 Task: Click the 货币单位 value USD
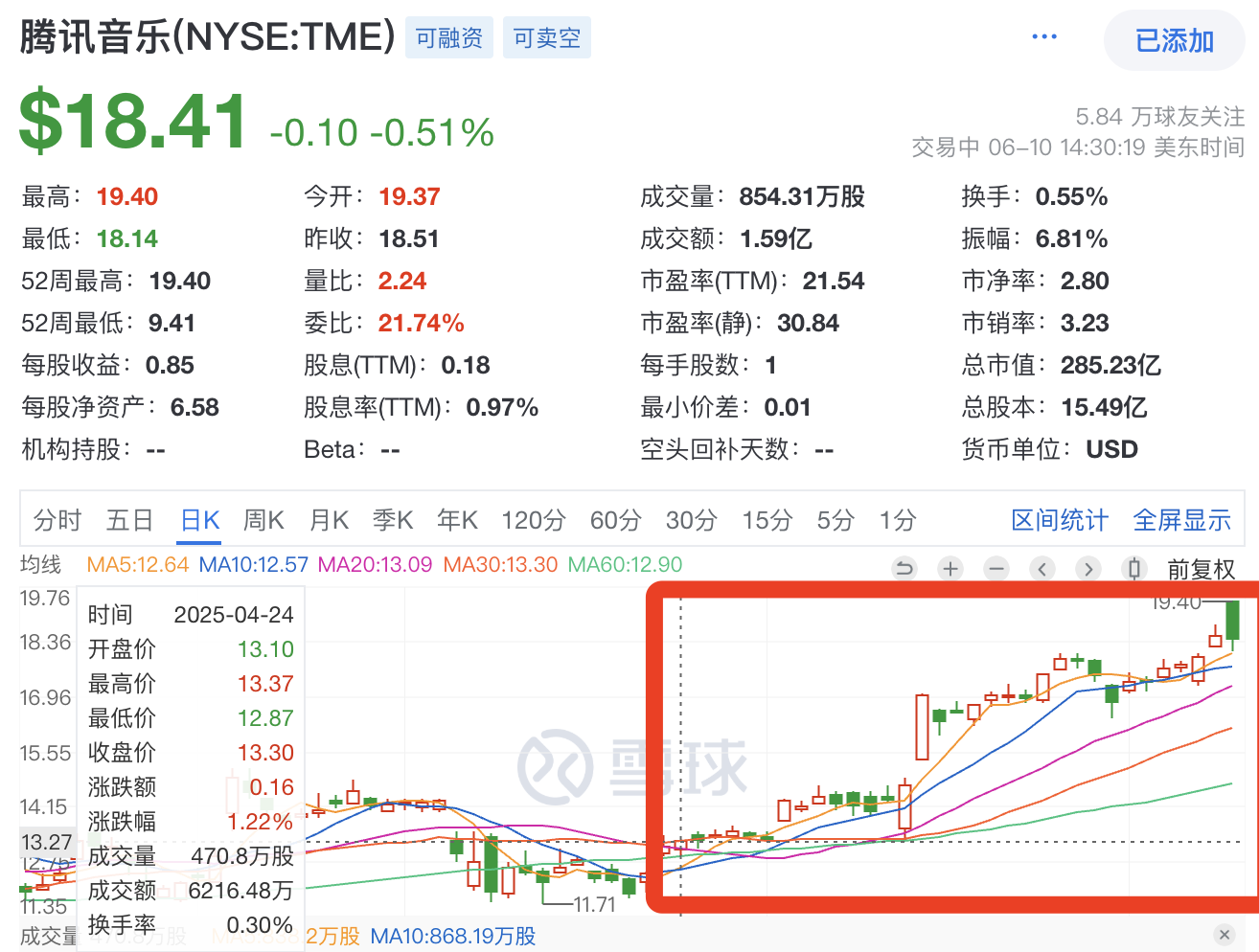tap(1111, 449)
